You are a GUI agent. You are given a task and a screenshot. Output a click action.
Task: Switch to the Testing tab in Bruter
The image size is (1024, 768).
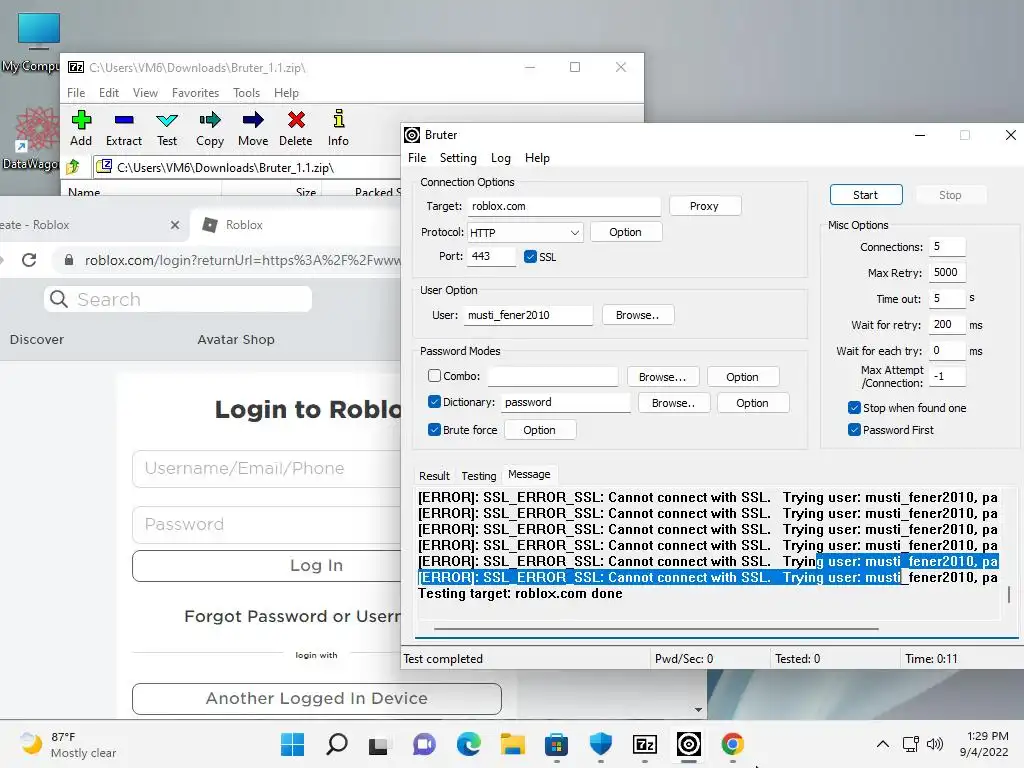479,476
